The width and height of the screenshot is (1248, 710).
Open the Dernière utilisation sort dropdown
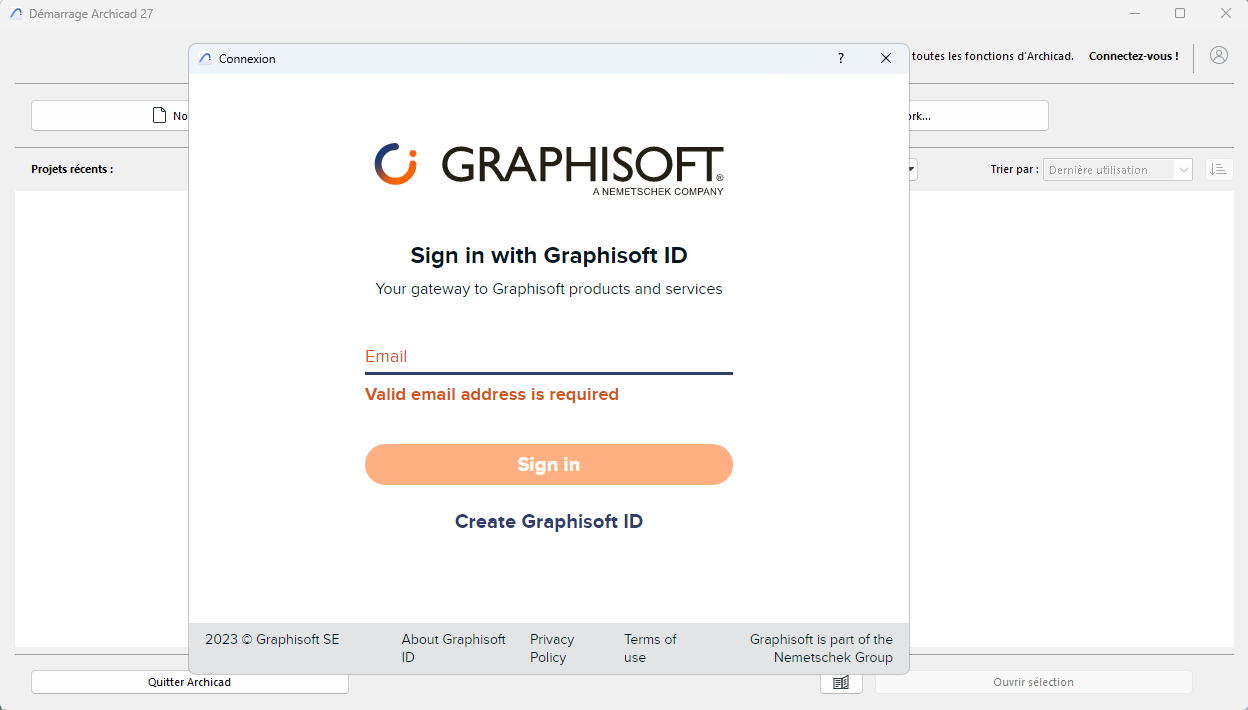coord(1118,170)
